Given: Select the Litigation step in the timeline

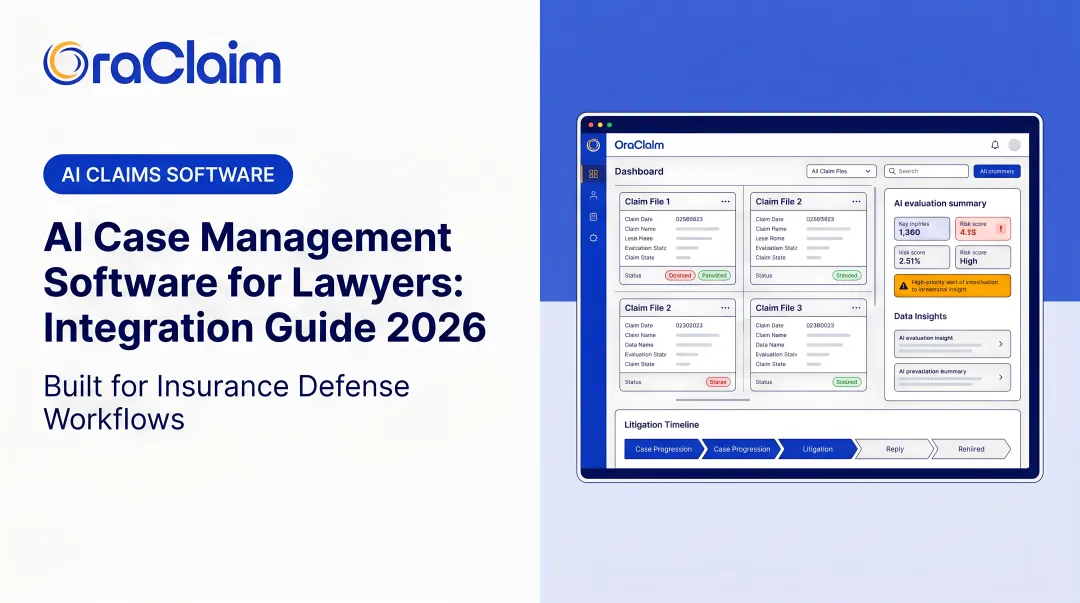Looking at the screenshot, I should (818, 449).
